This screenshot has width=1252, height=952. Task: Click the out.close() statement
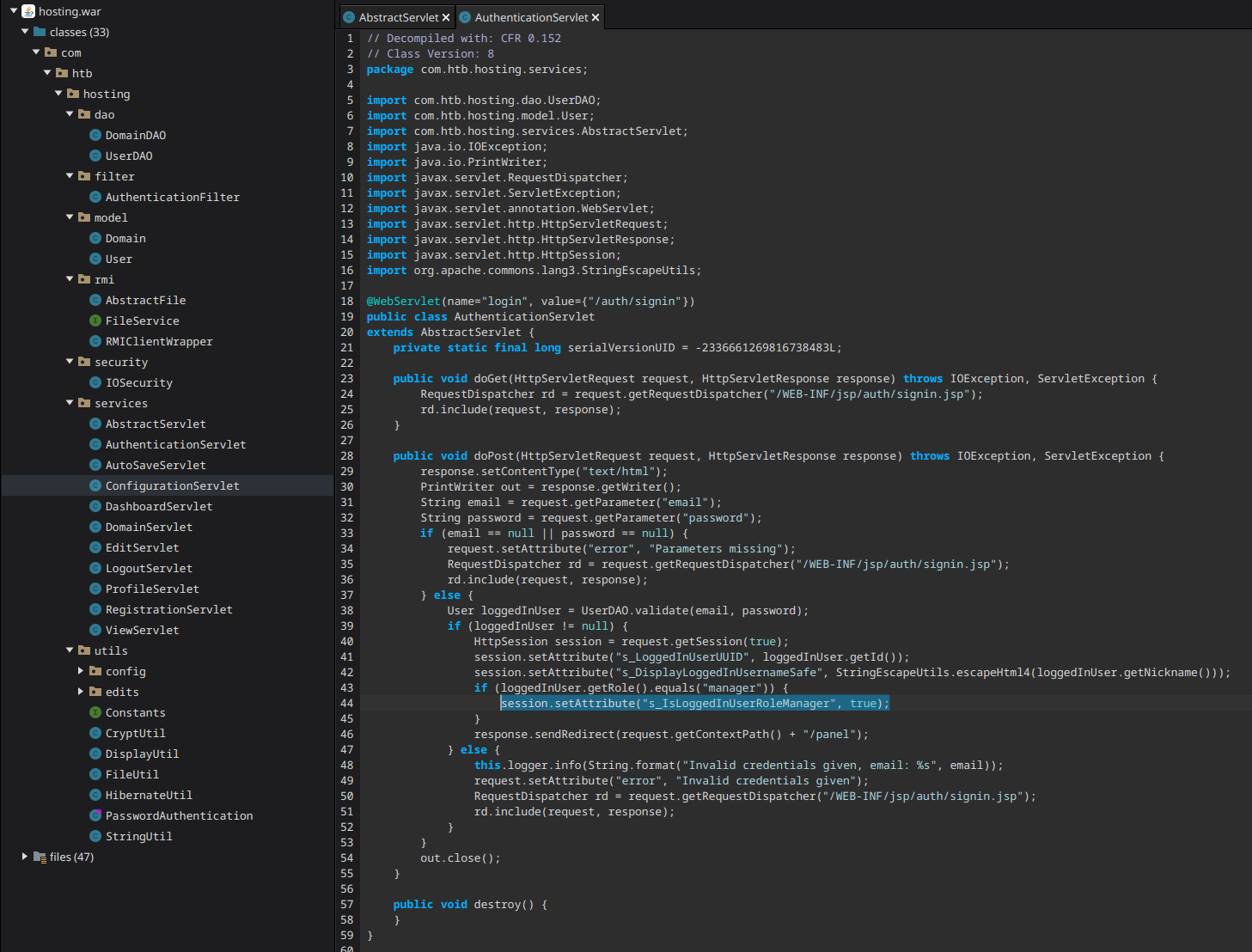pos(460,857)
